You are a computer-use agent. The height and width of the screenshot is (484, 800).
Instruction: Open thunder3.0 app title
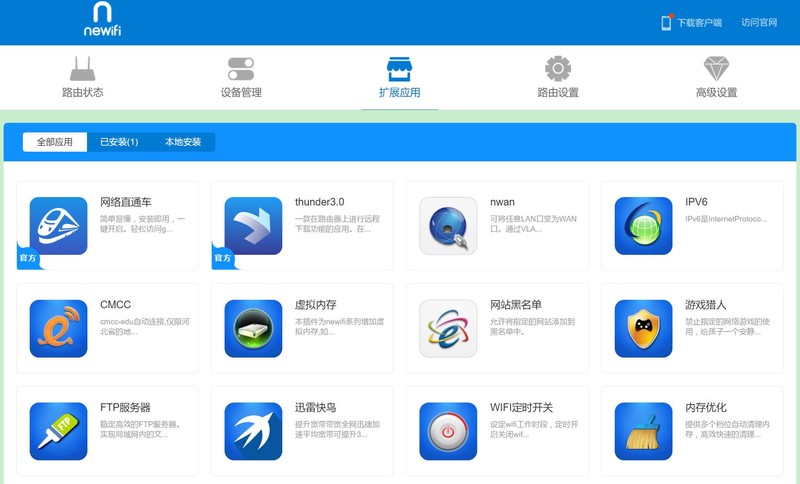319,202
